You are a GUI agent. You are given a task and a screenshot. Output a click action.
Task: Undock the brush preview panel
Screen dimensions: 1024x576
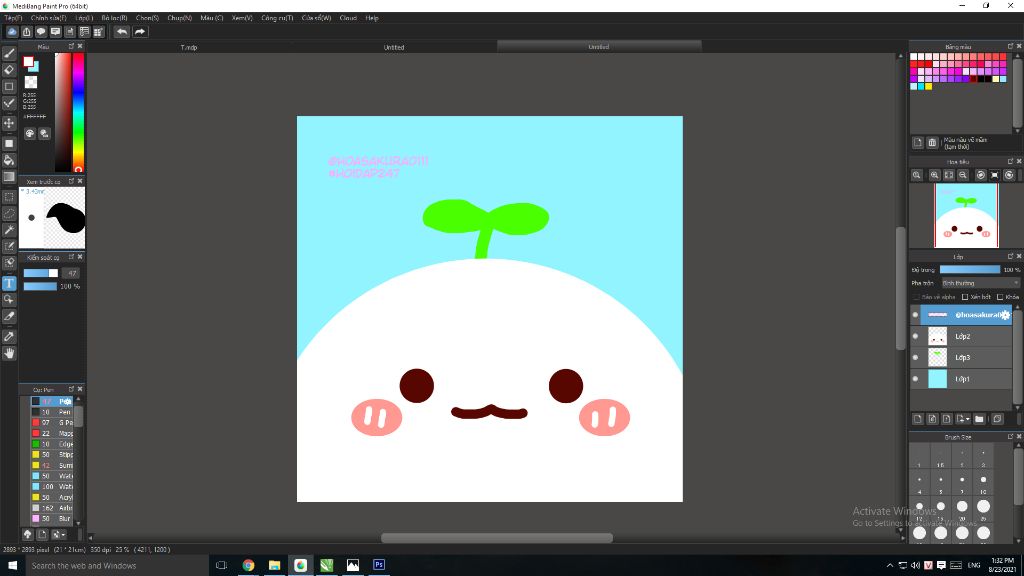71,181
